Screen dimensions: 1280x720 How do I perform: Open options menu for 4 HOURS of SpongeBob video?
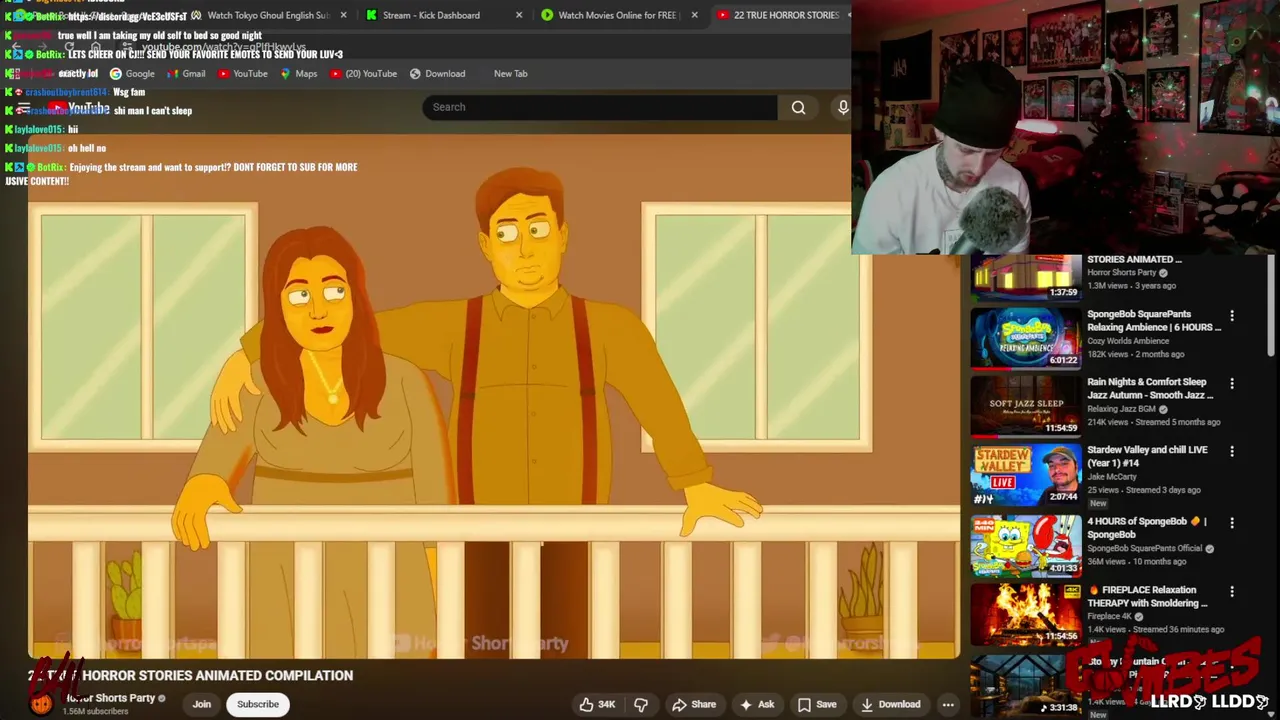1232,523
